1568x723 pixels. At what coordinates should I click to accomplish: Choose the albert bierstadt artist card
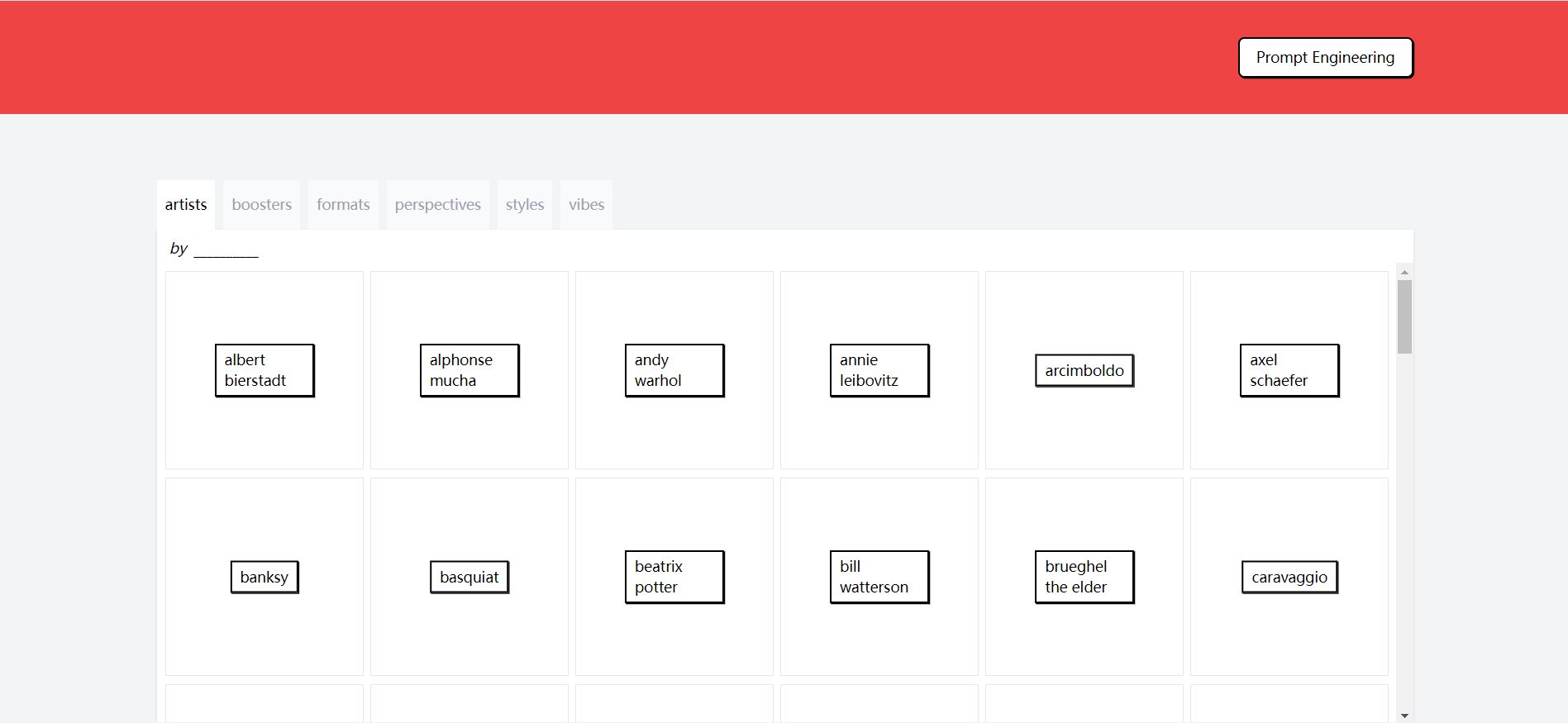coord(265,370)
